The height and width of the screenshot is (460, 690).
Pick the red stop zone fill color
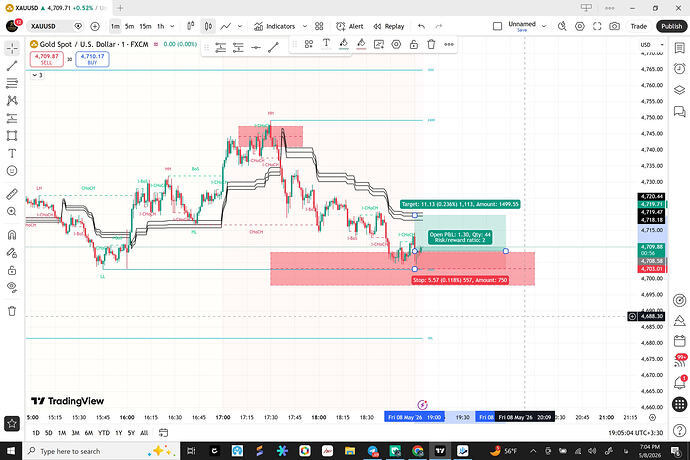pos(361,44)
